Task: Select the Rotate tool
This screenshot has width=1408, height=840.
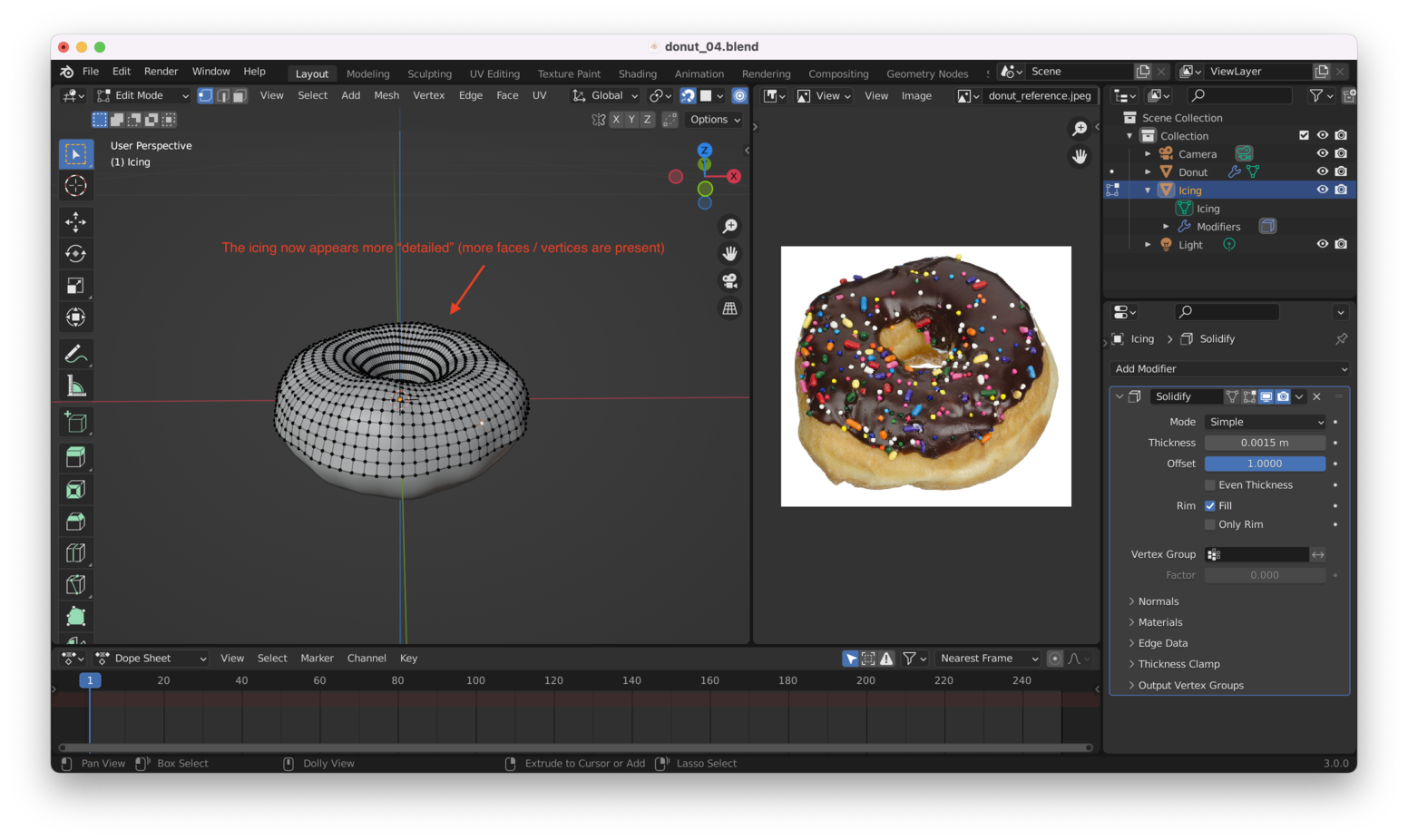Action: pos(76,253)
